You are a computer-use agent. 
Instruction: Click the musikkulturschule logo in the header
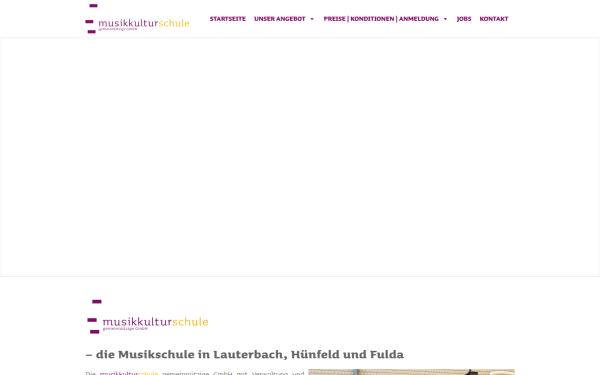click(x=137, y=19)
